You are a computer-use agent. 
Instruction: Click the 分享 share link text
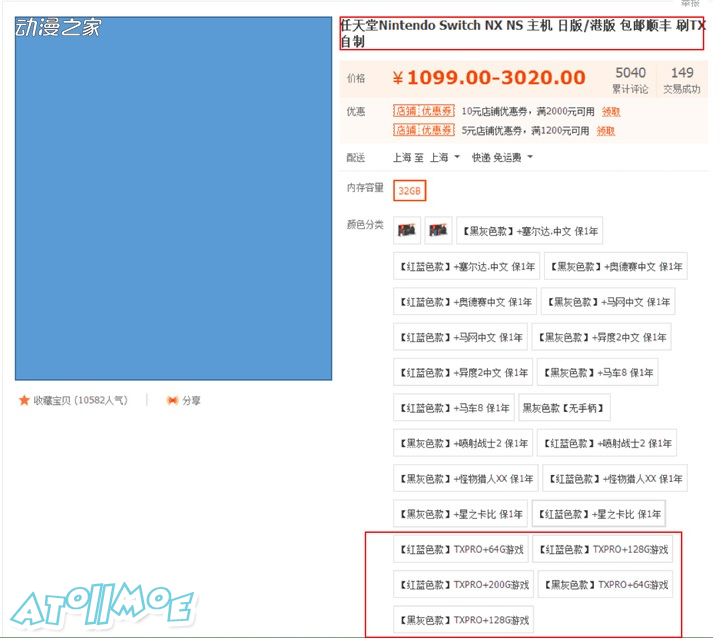(191, 401)
